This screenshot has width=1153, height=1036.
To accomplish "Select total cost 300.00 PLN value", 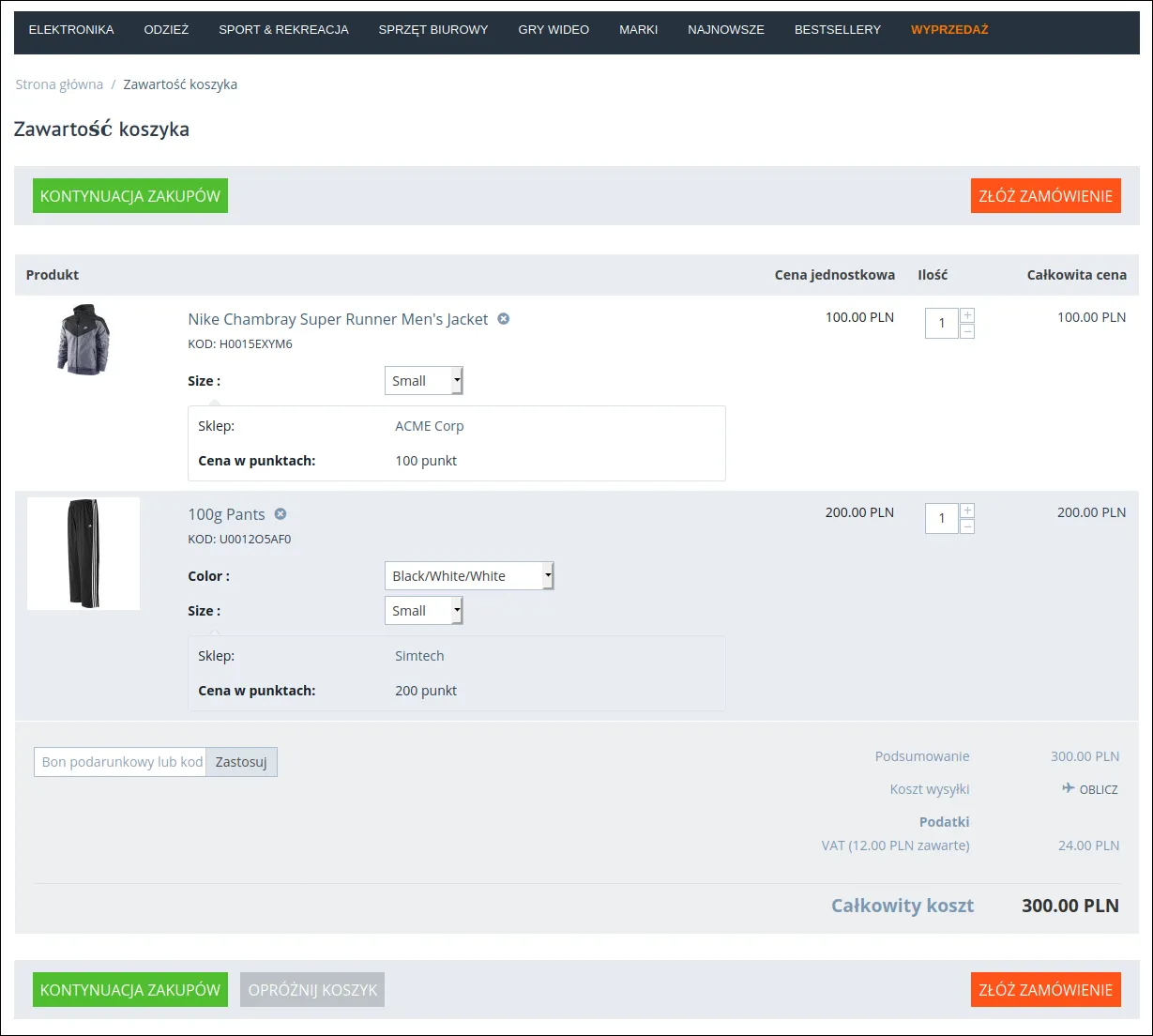I will pos(1070,906).
